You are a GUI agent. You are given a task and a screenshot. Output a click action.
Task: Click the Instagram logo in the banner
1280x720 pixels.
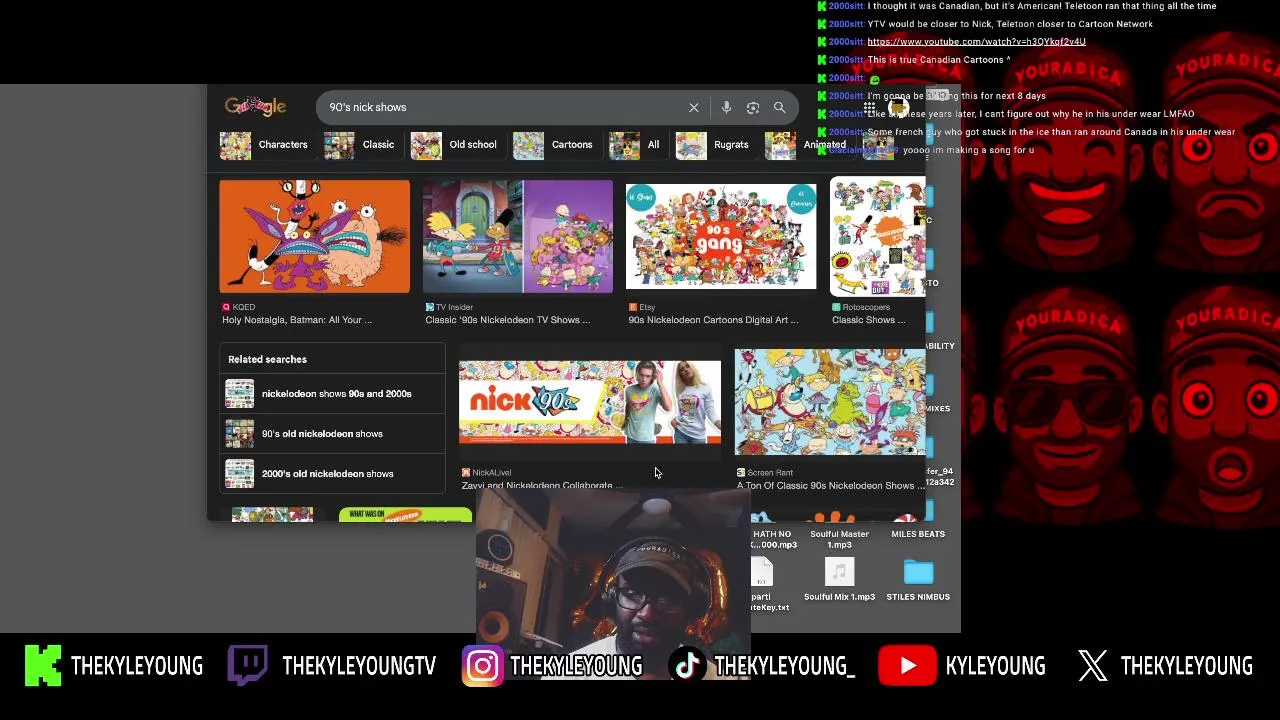pos(482,666)
